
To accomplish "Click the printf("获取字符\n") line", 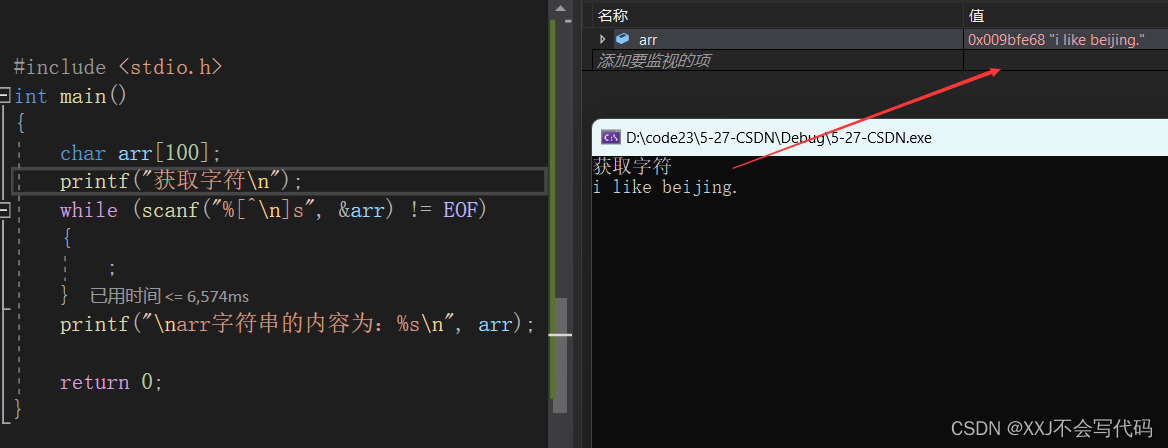I will 183,181.
